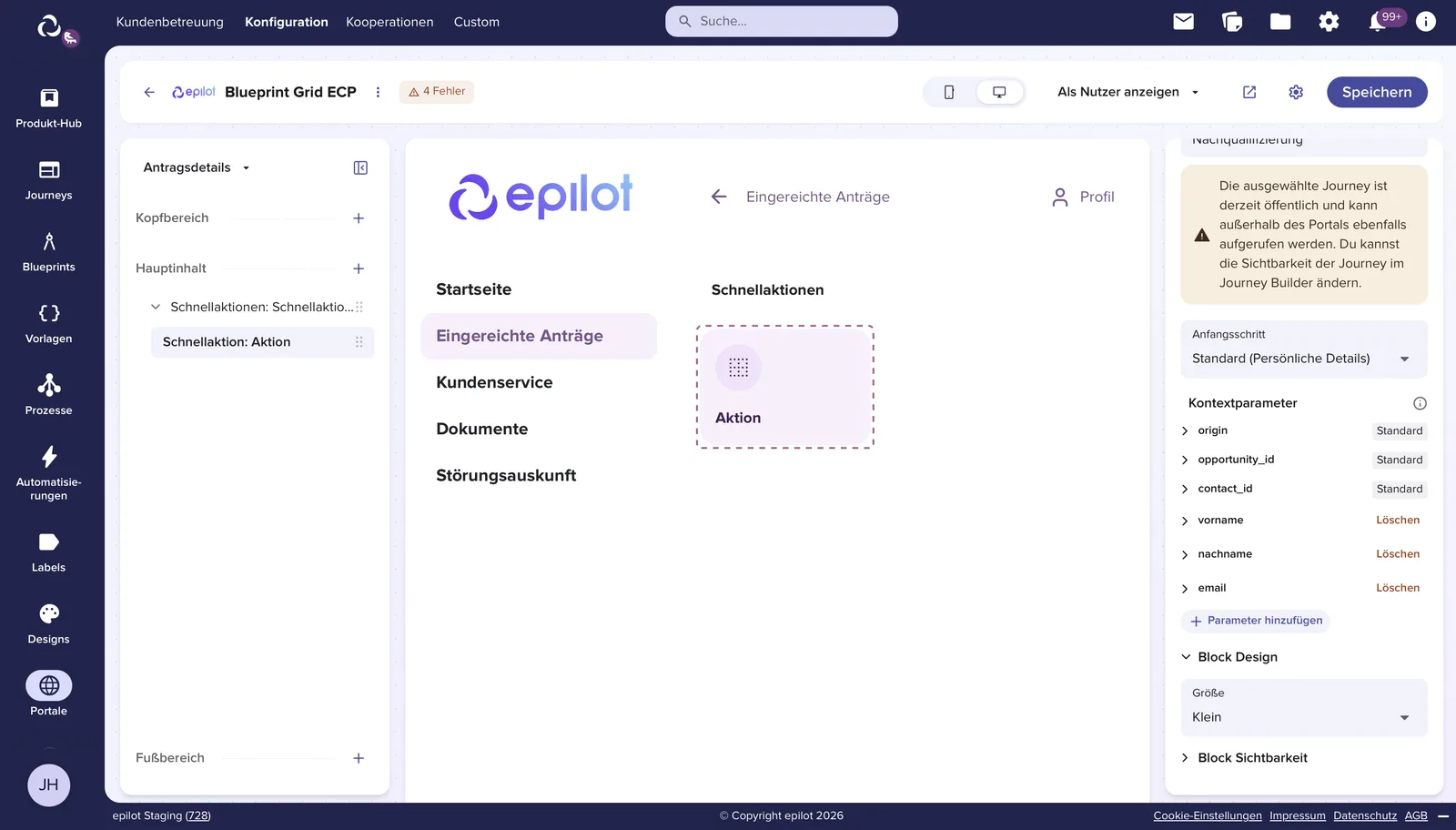The height and width of the screenshot is (830, 1456).
Task: Go back with the arrow beside Blueprint Grid ECP
Action: point(149,92)
